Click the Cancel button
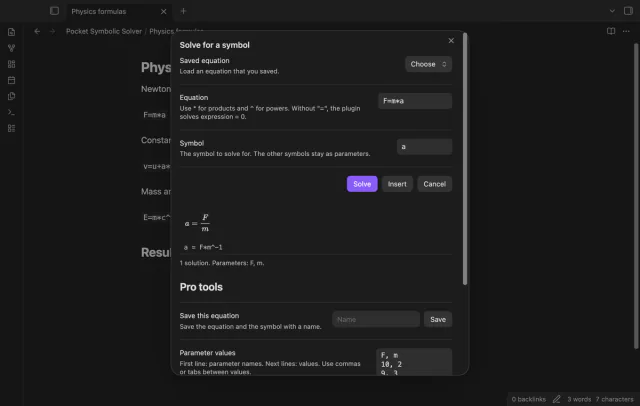The width and height of the screenshot is (640, 406). [x=434, y=184]
